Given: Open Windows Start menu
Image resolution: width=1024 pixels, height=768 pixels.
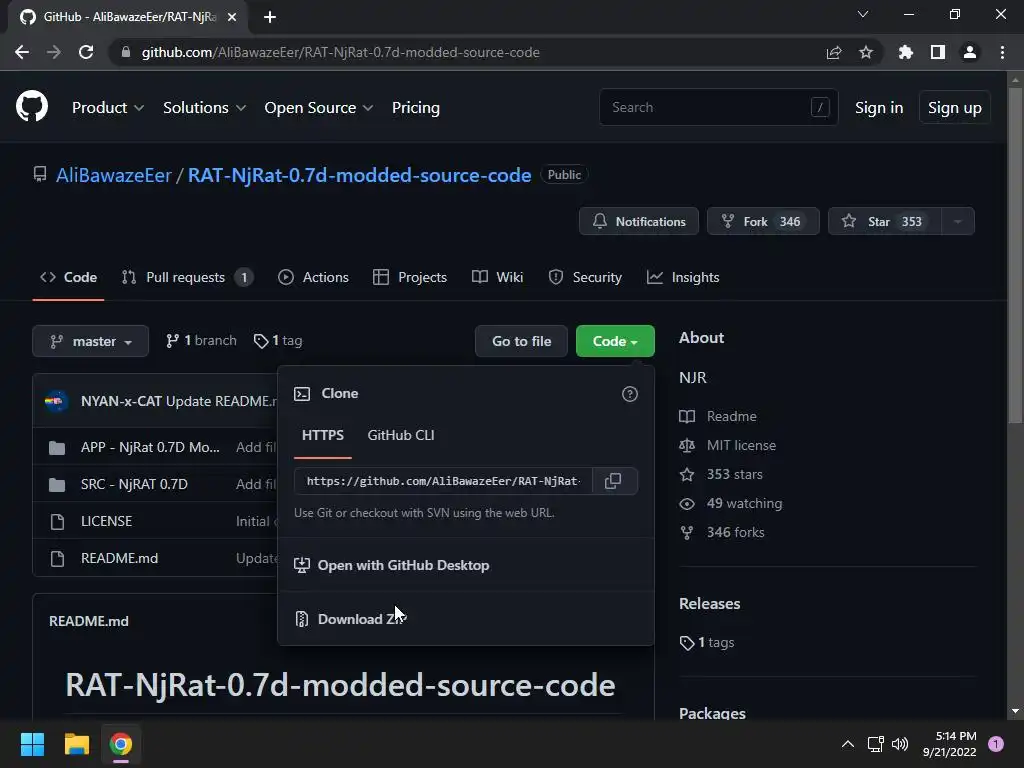Looking at the screenshot, I should point(32,744).
